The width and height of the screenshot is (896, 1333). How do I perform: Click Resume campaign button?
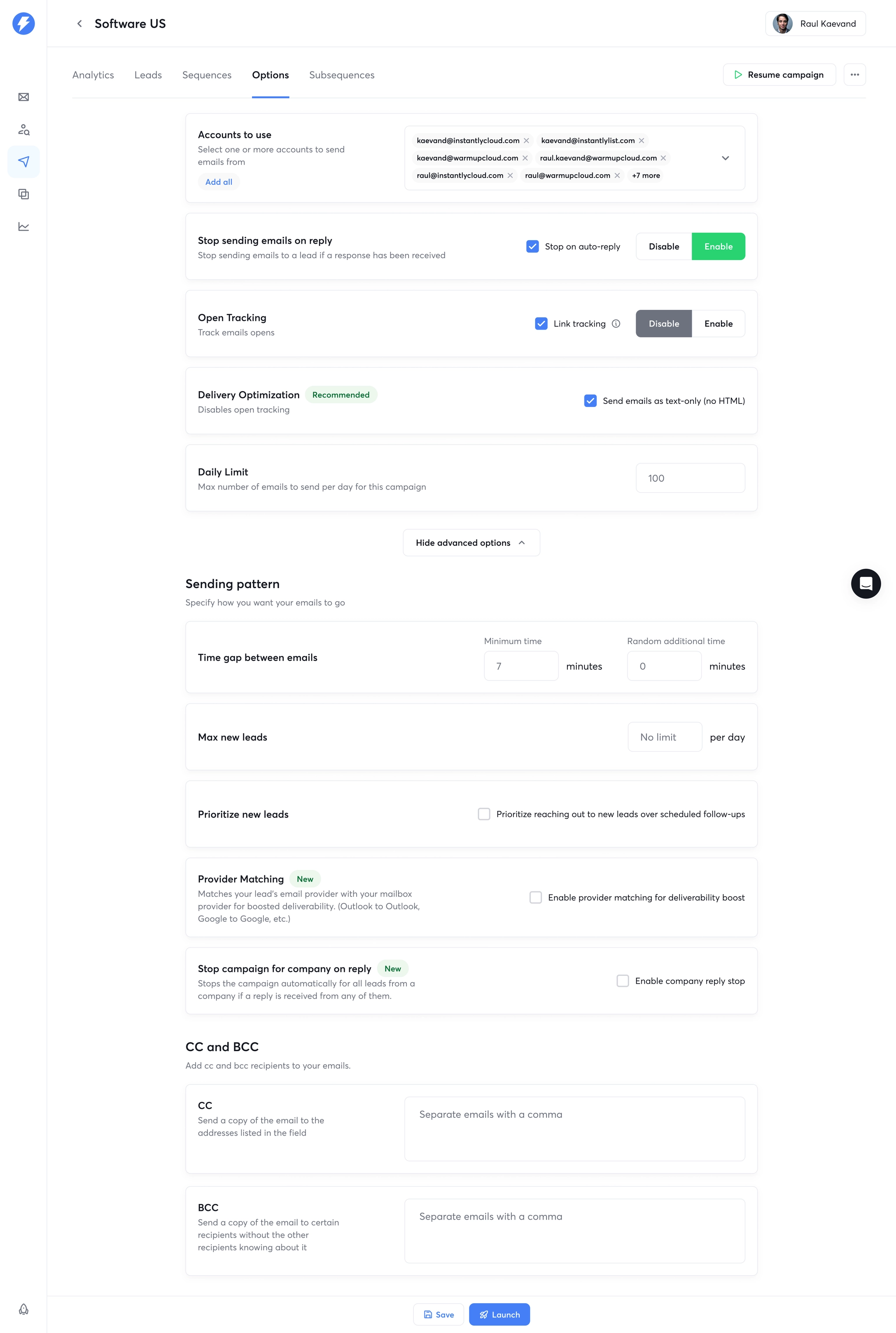pos(780,75)
